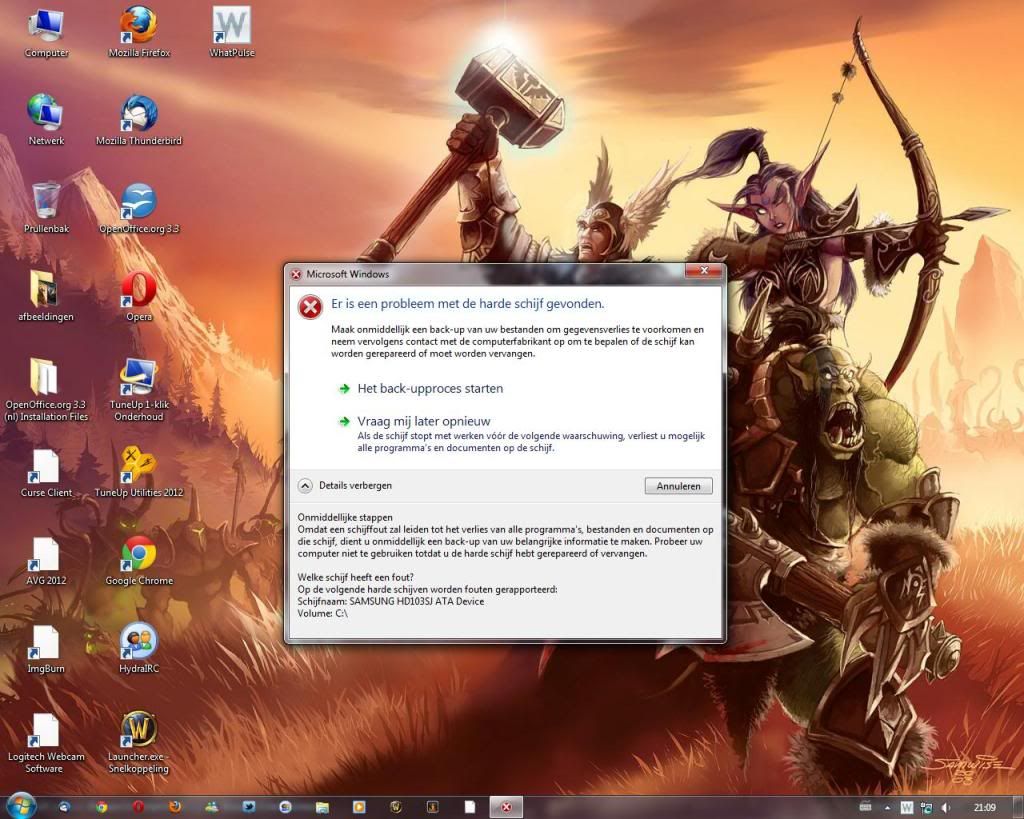Open Windows Explorer folder in taskbar

(x=322, y=807)
